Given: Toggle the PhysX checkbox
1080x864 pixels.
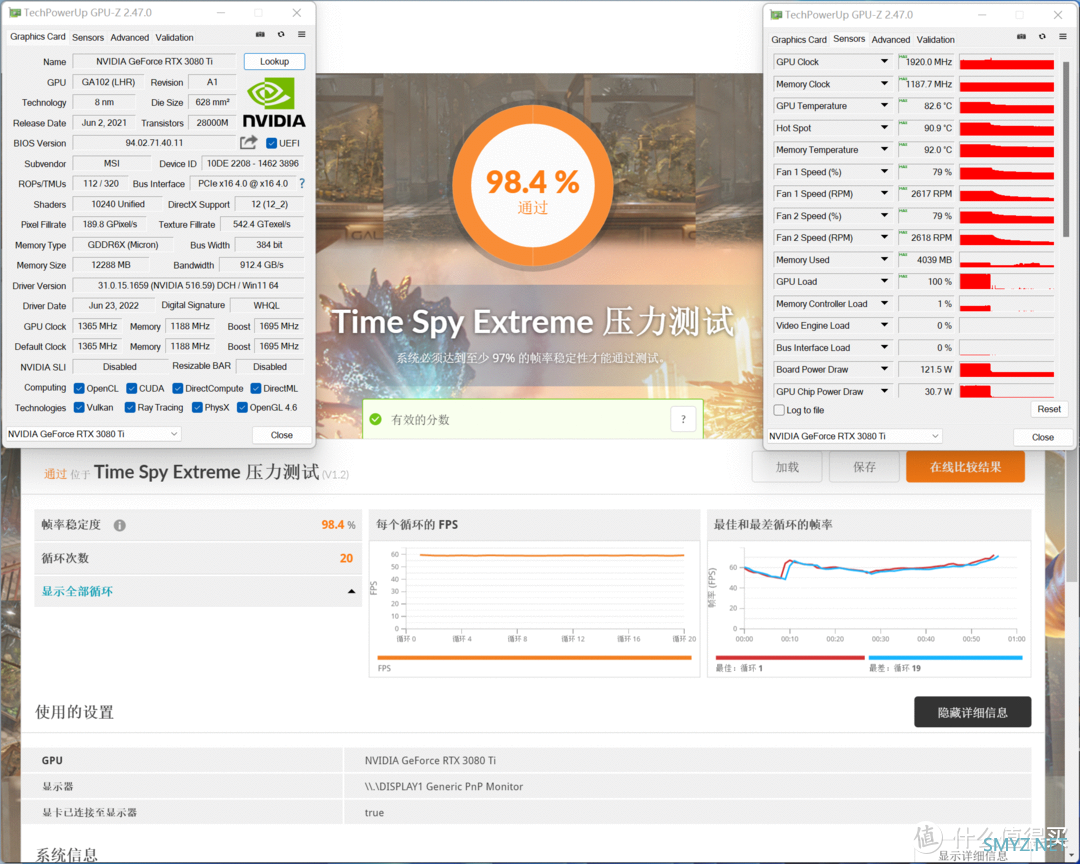Looking at the screenshot, I should (x=197, y=408).
